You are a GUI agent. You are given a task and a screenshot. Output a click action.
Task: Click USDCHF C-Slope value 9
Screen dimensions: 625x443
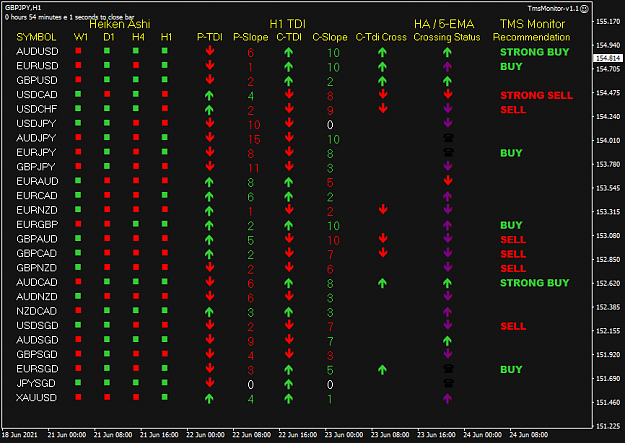(330, 110)
